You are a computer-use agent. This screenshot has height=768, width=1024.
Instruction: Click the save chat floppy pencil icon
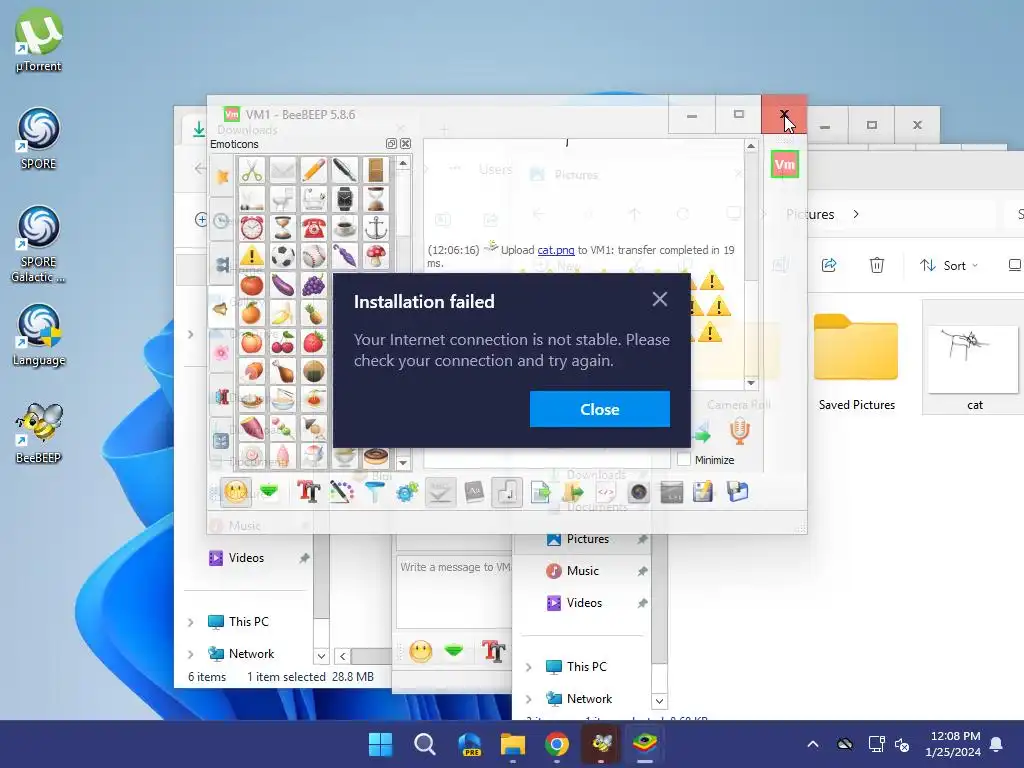click(x=703, y=492)
